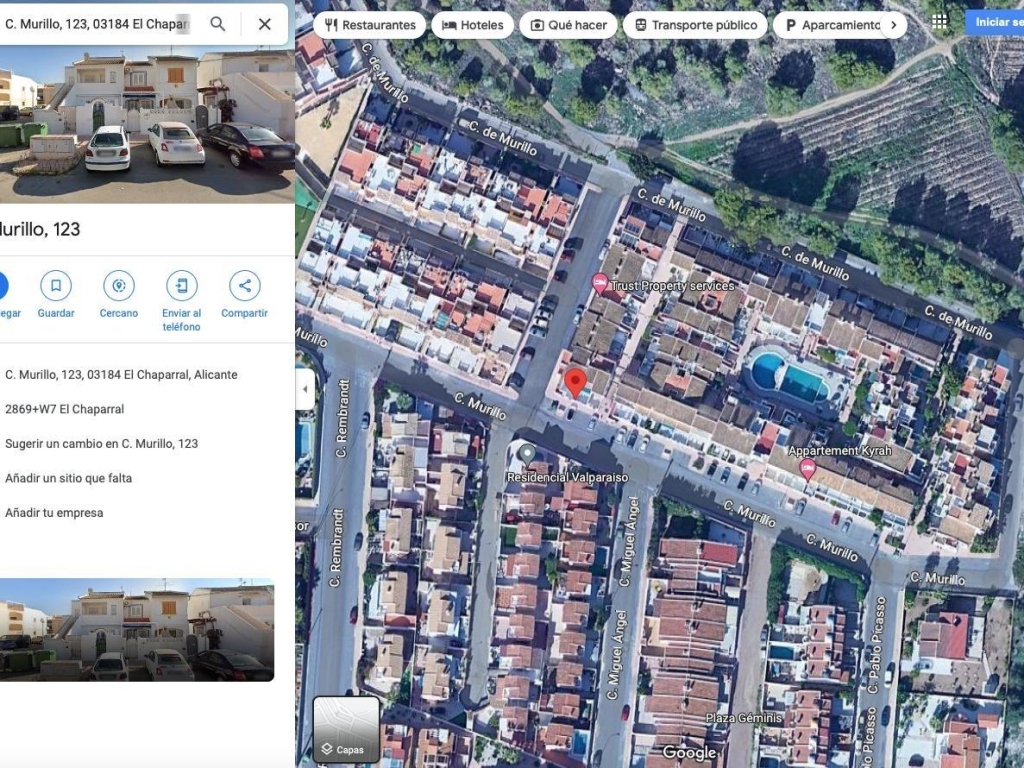Click the magnifier search icon

tap(217, 24)
